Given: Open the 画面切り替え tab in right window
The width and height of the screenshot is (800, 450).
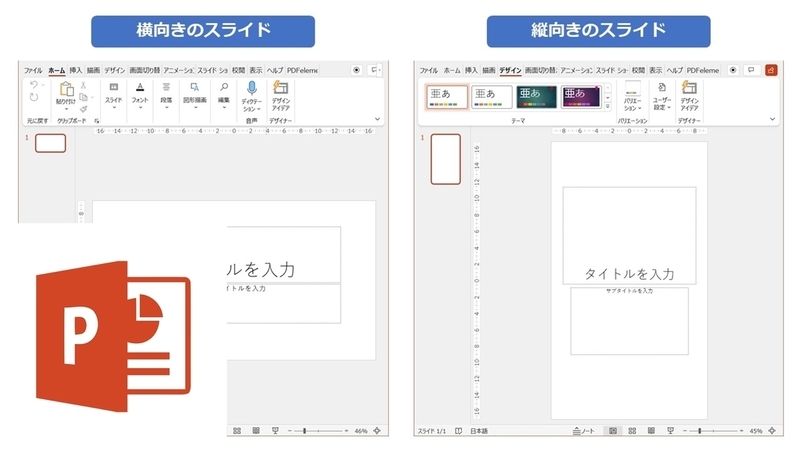Looking at the screenshot, I should (x=541, y=70).
